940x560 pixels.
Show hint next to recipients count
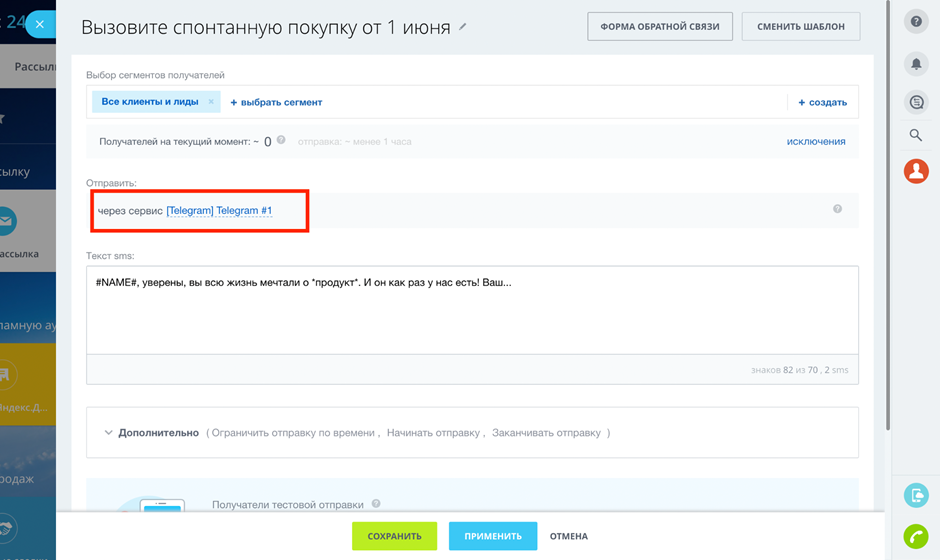coord(281,140)
